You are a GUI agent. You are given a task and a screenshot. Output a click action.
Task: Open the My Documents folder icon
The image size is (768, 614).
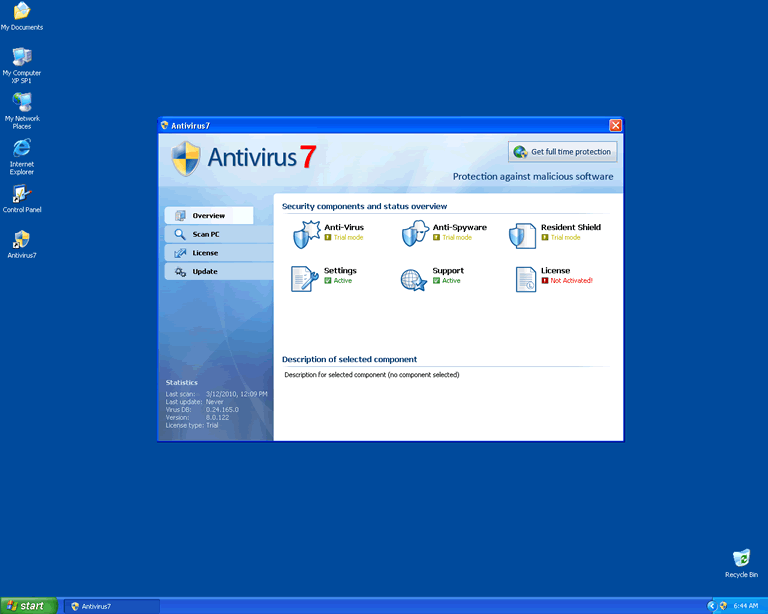point(21,12)
